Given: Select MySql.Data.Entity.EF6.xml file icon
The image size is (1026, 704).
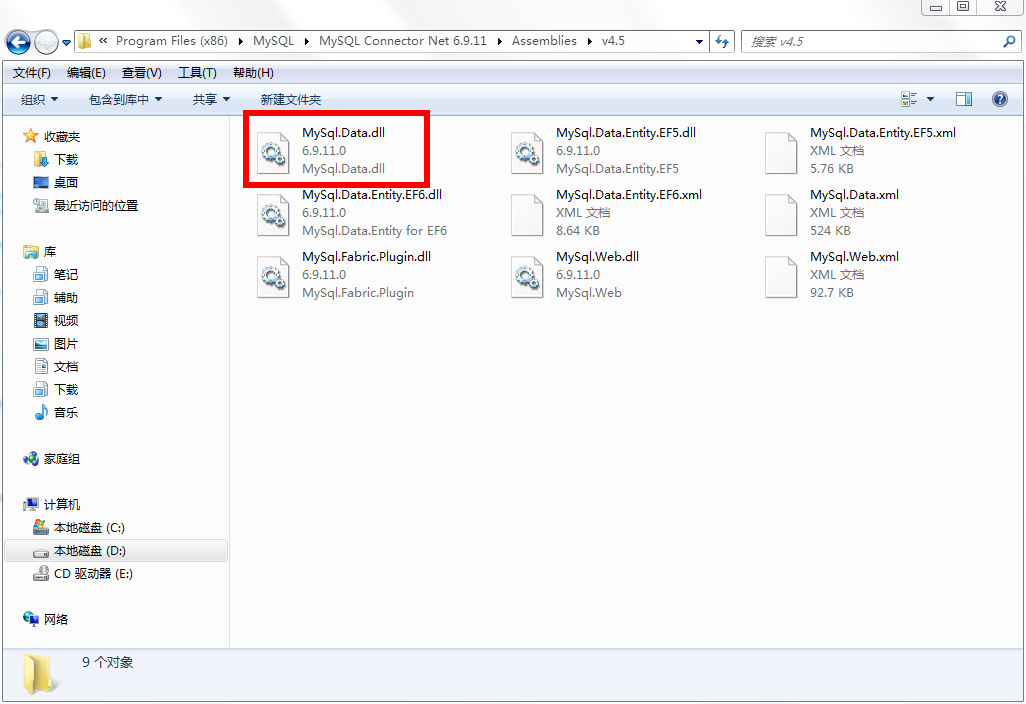Looking at the screenshot, I should 527,215.
